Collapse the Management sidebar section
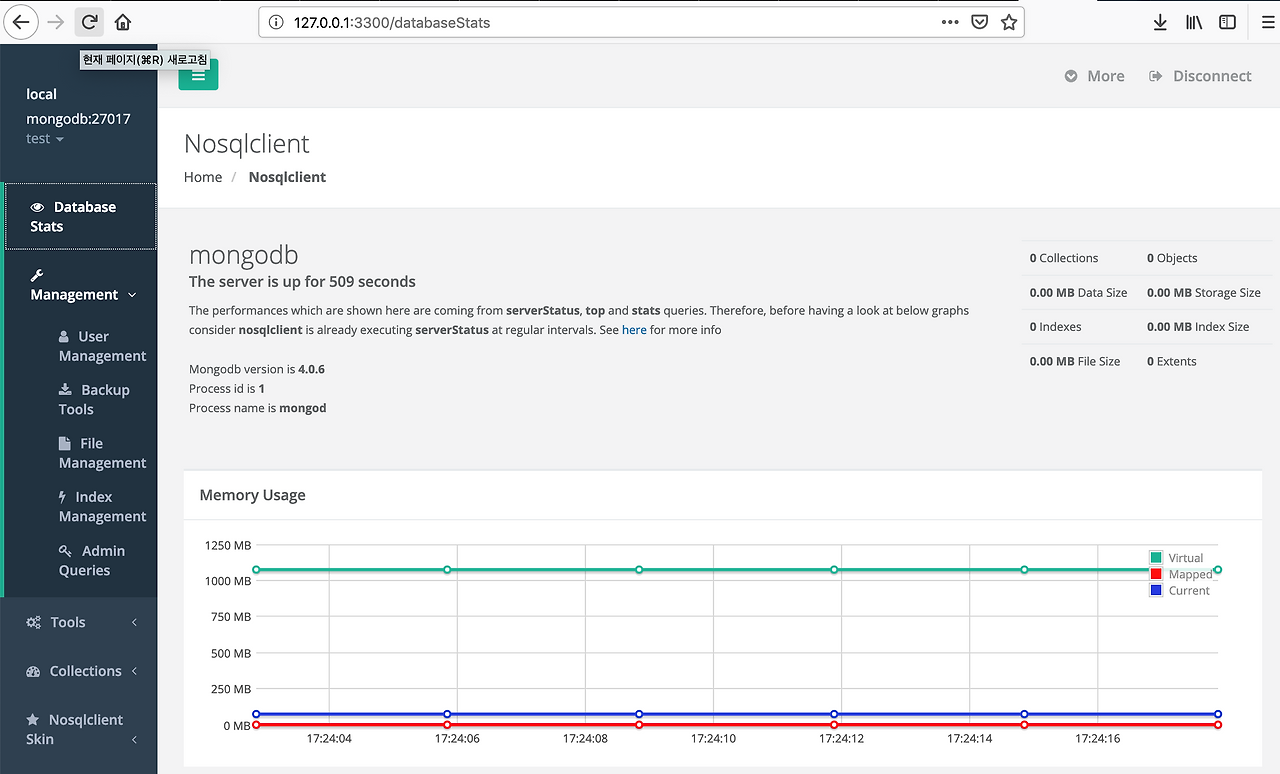 pyautogui.click(x=83, y=285)
